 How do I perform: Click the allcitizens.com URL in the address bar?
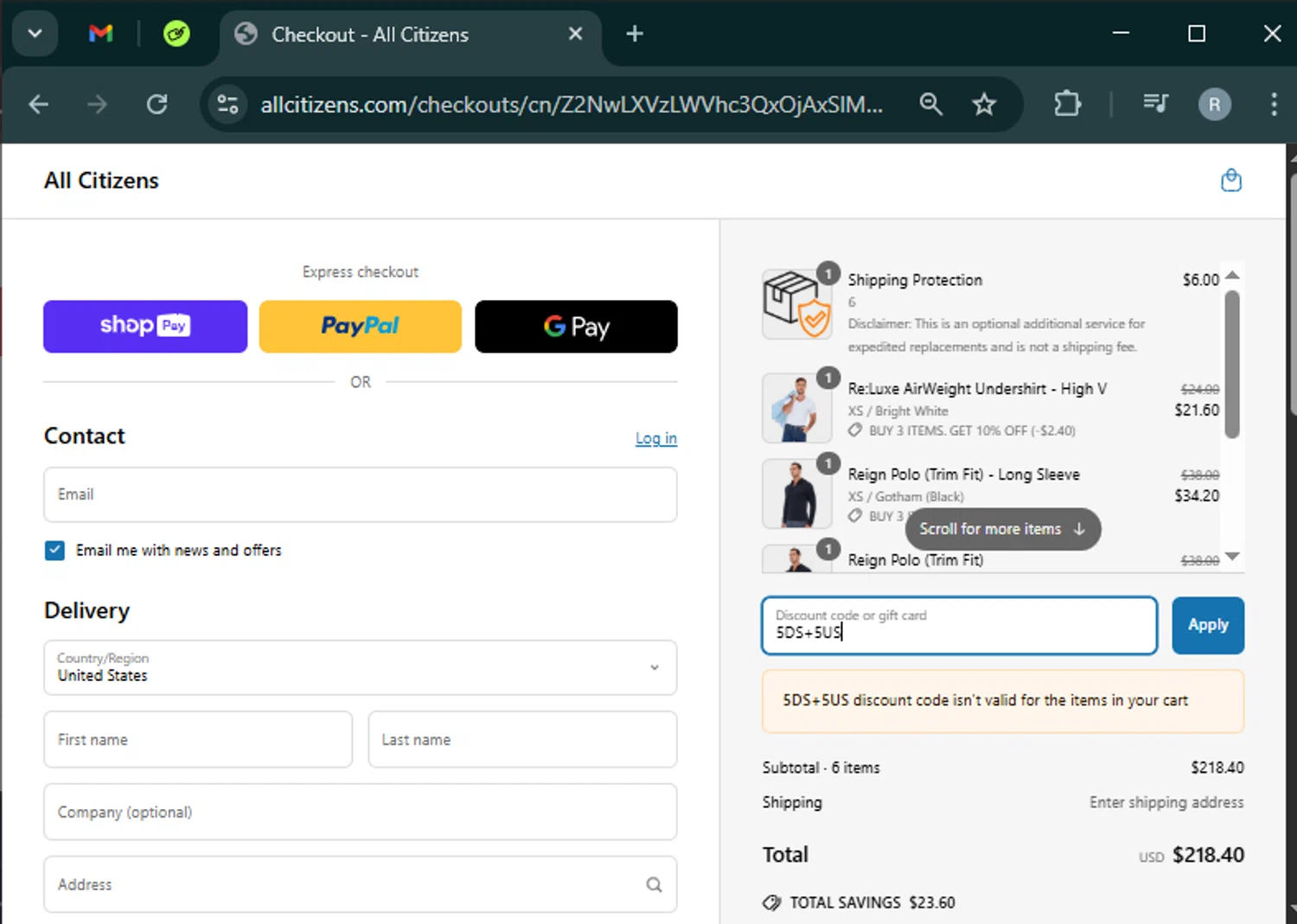pyautogui.click(x=572, y=105)
